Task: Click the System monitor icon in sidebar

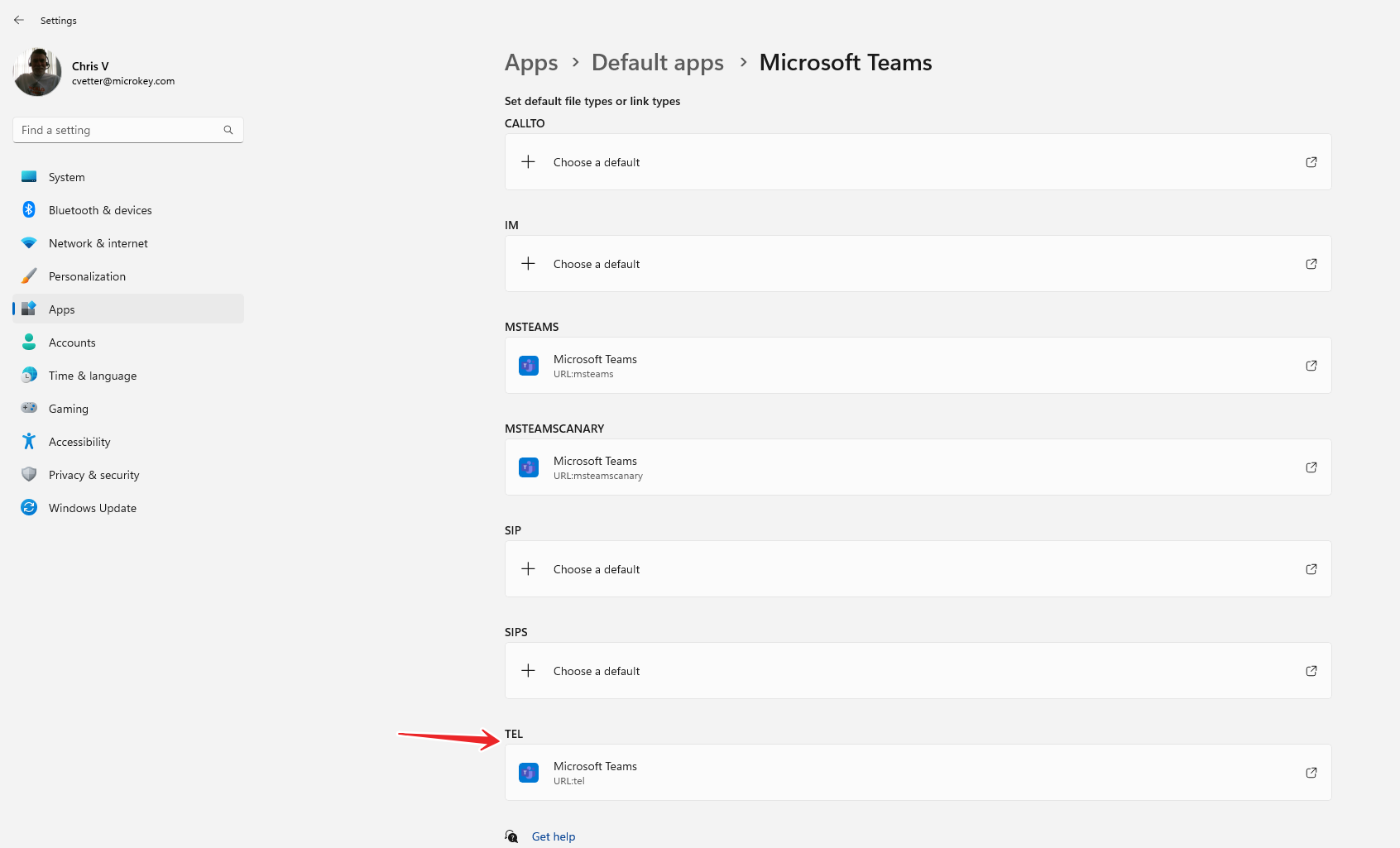Action: coord(29,176)
